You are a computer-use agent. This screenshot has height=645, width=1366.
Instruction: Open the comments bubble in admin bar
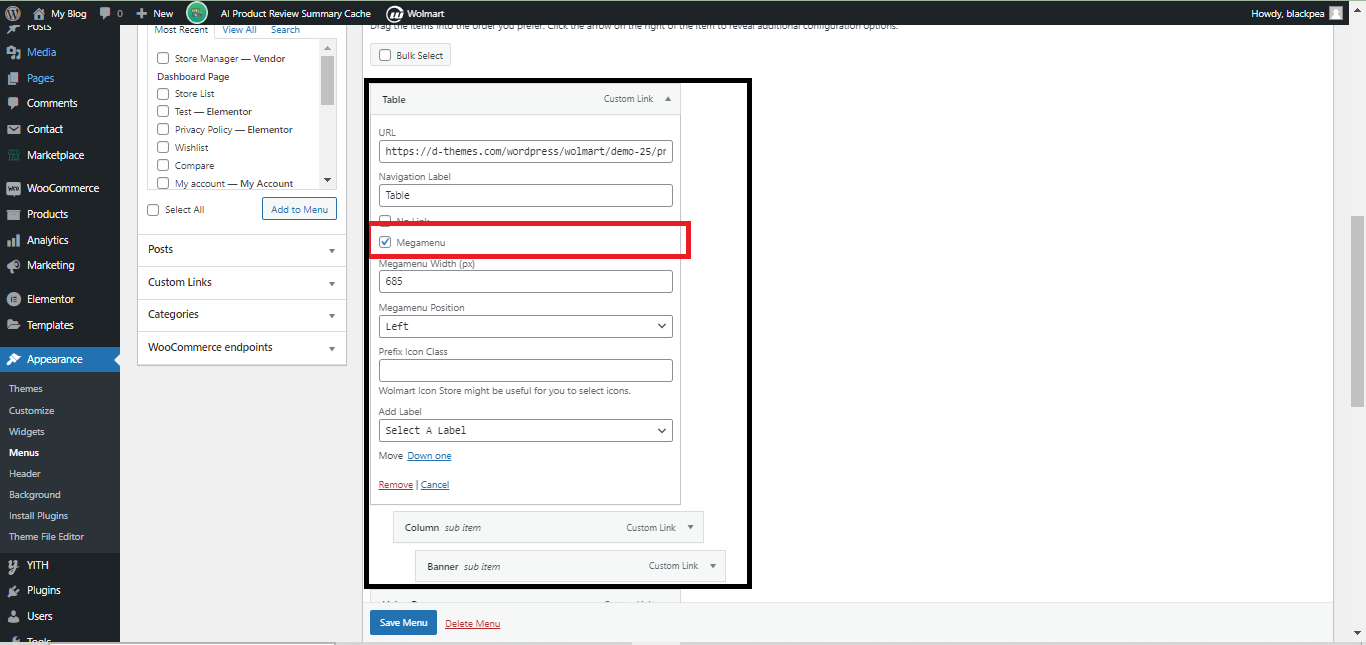click(x=106, y=13)
